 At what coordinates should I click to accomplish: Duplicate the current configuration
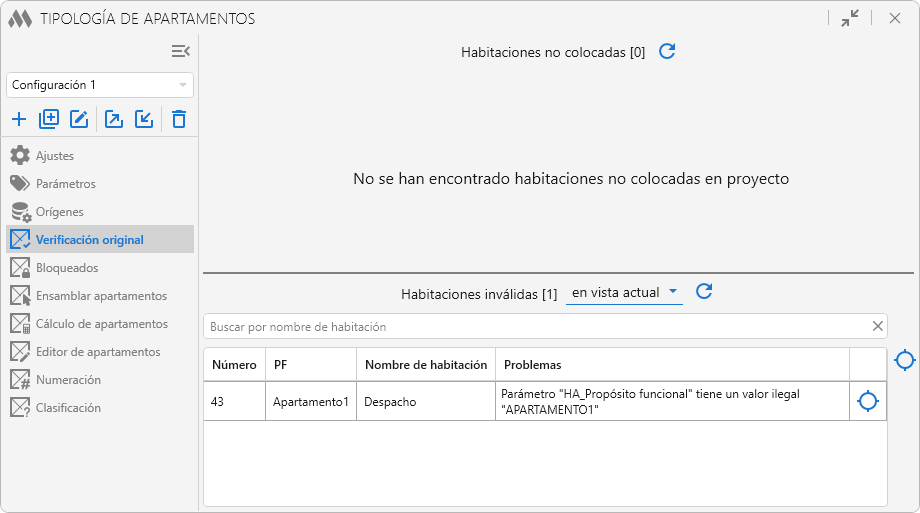click(49, 120)
